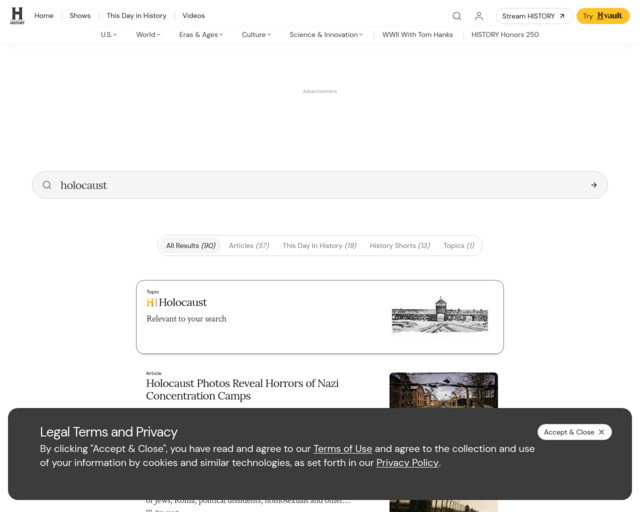The width and height of the screenshot is (640, 512).
Task: Open the Videos section
Action: tap(193, 16)
